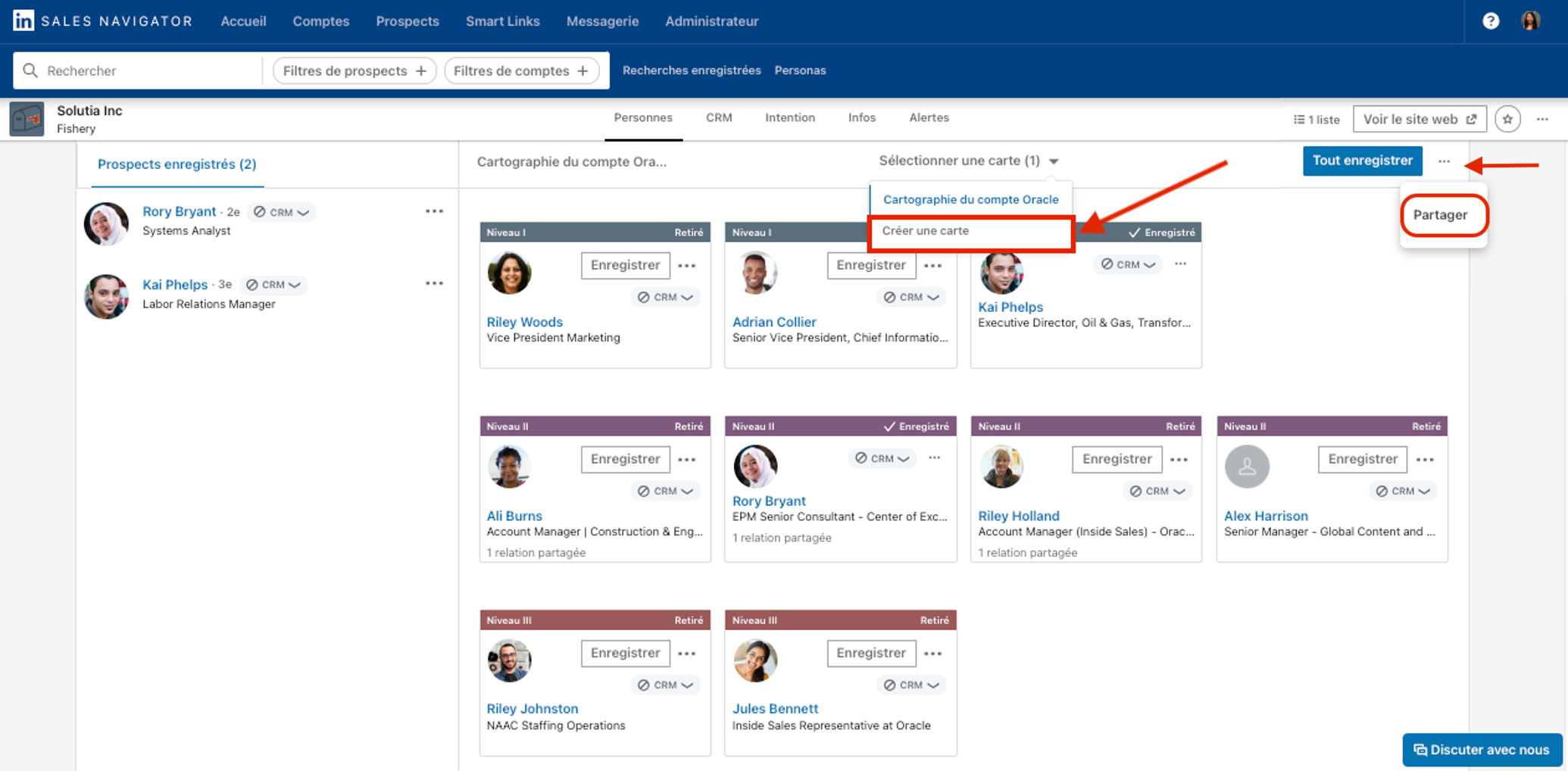This screenshot has height=771, width=1568.
Task: Click Alex Harrison placeholder avatar
Action: (1247, 467)
